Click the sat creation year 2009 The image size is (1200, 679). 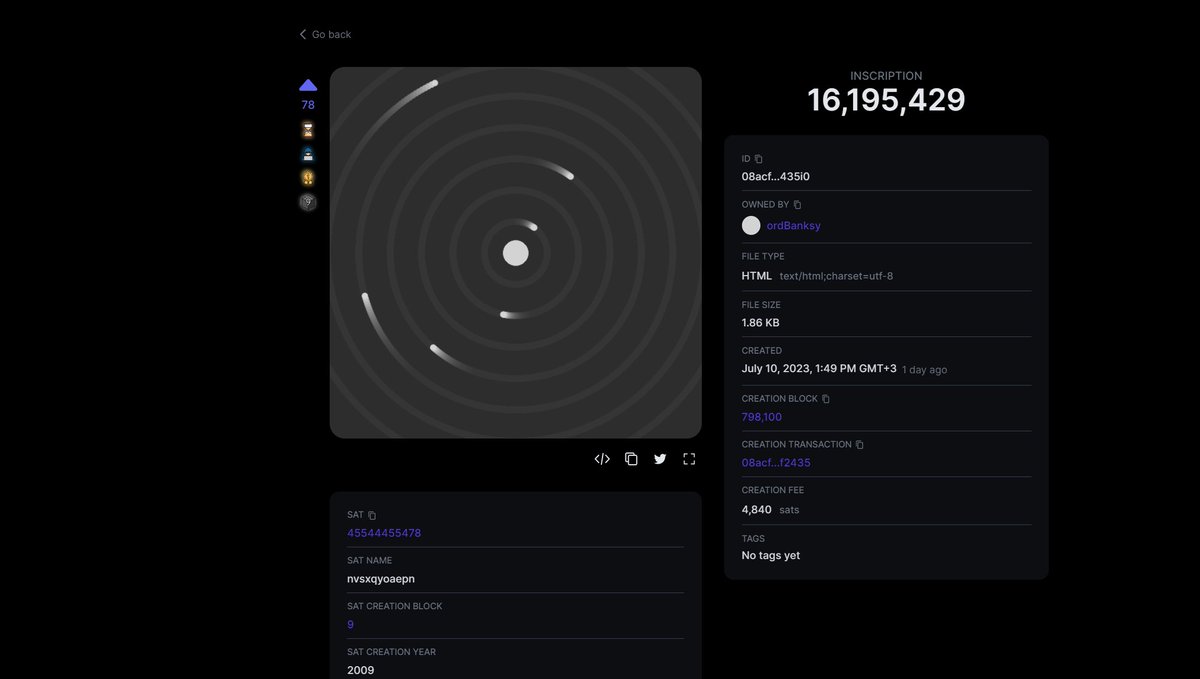pyautogui.click(x=361, y=670)
